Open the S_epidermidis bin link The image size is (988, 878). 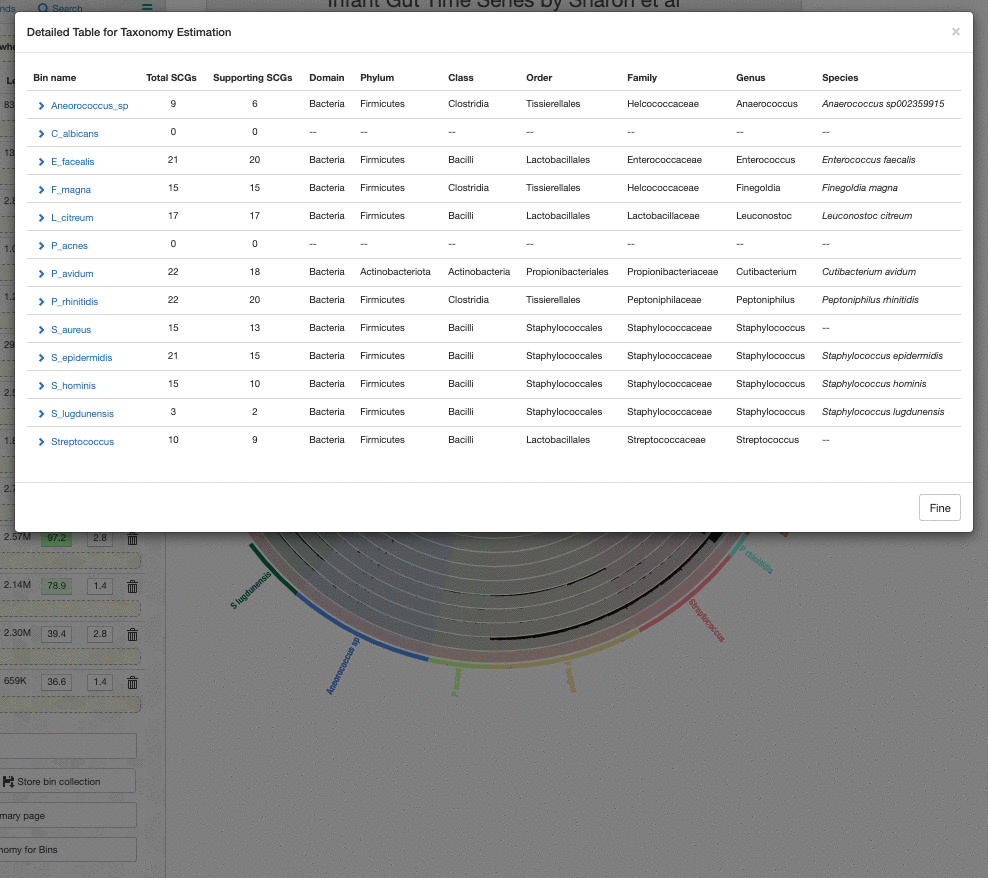(81, 358)
